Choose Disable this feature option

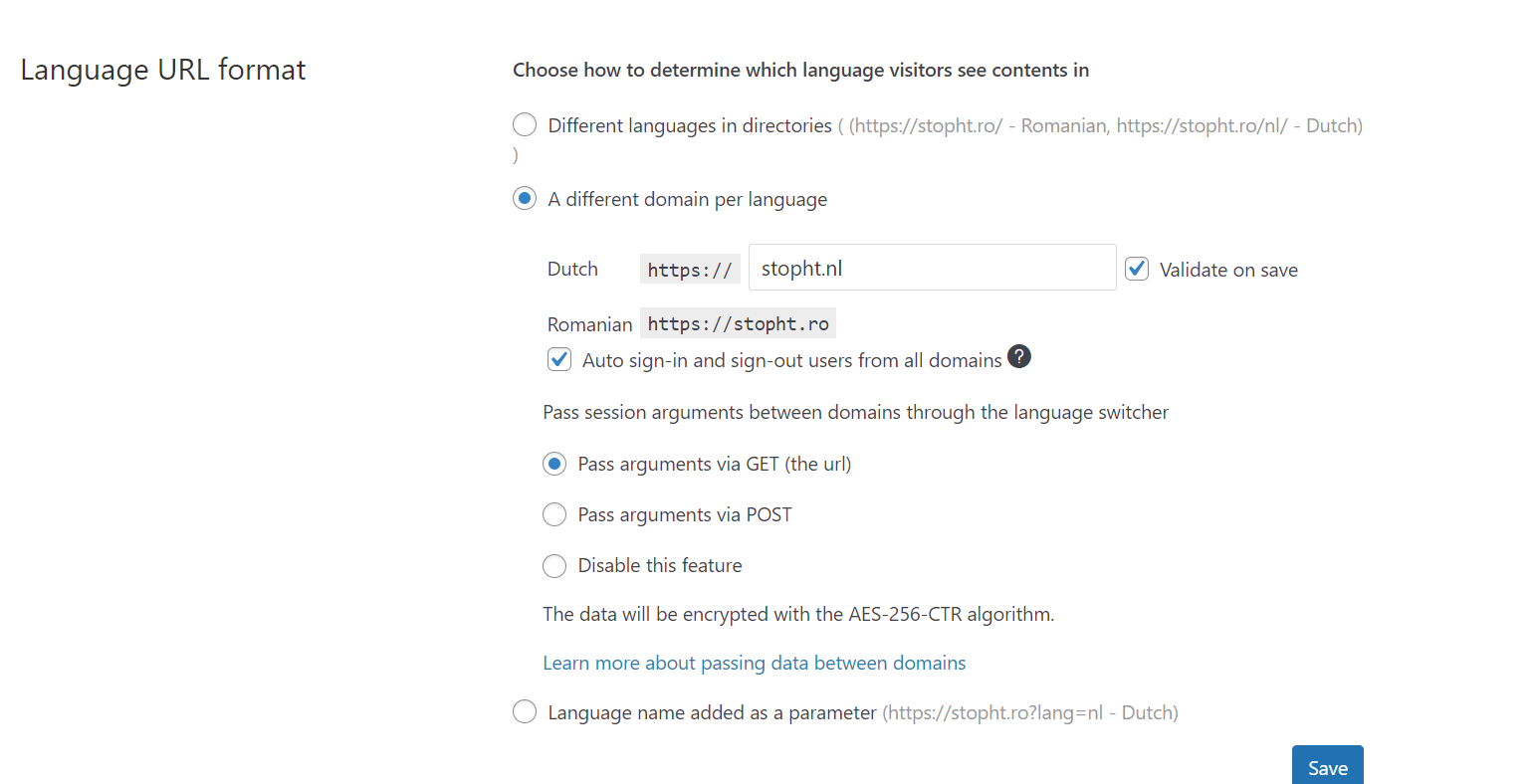tap(554, 565)
